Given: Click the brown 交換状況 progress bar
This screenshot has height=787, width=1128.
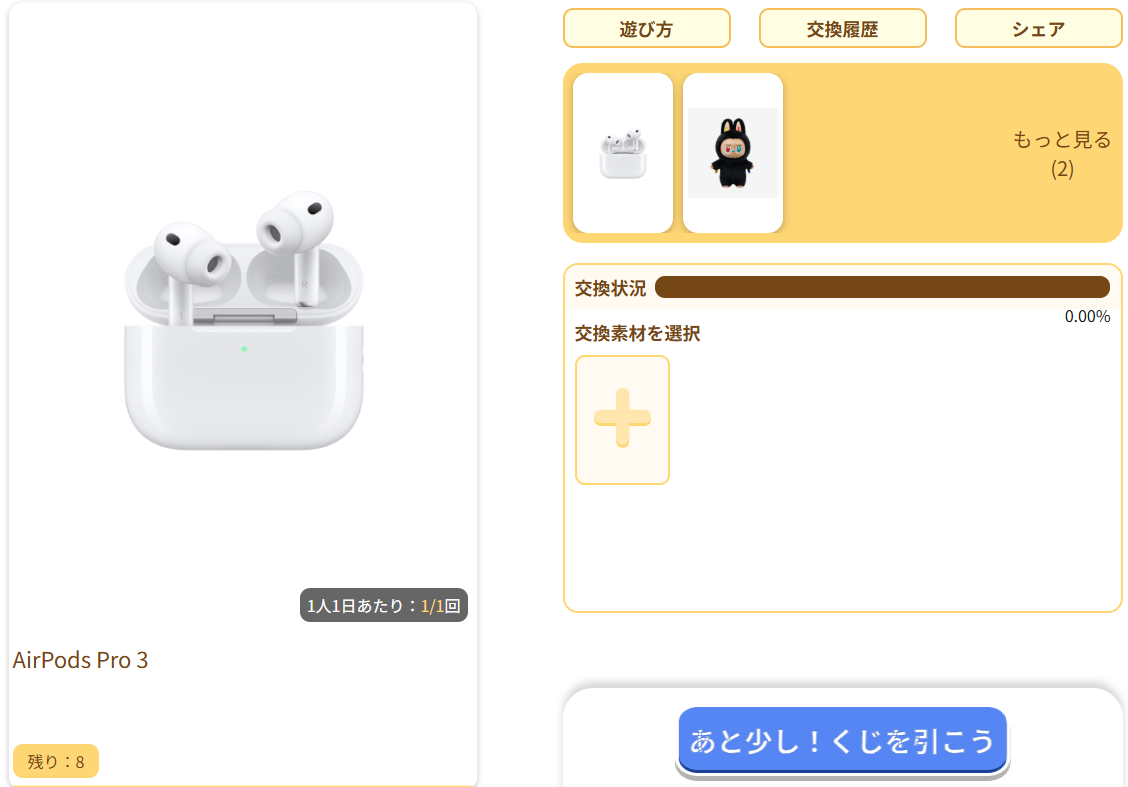Looking at the screenshot, I should tap(882, 287).
